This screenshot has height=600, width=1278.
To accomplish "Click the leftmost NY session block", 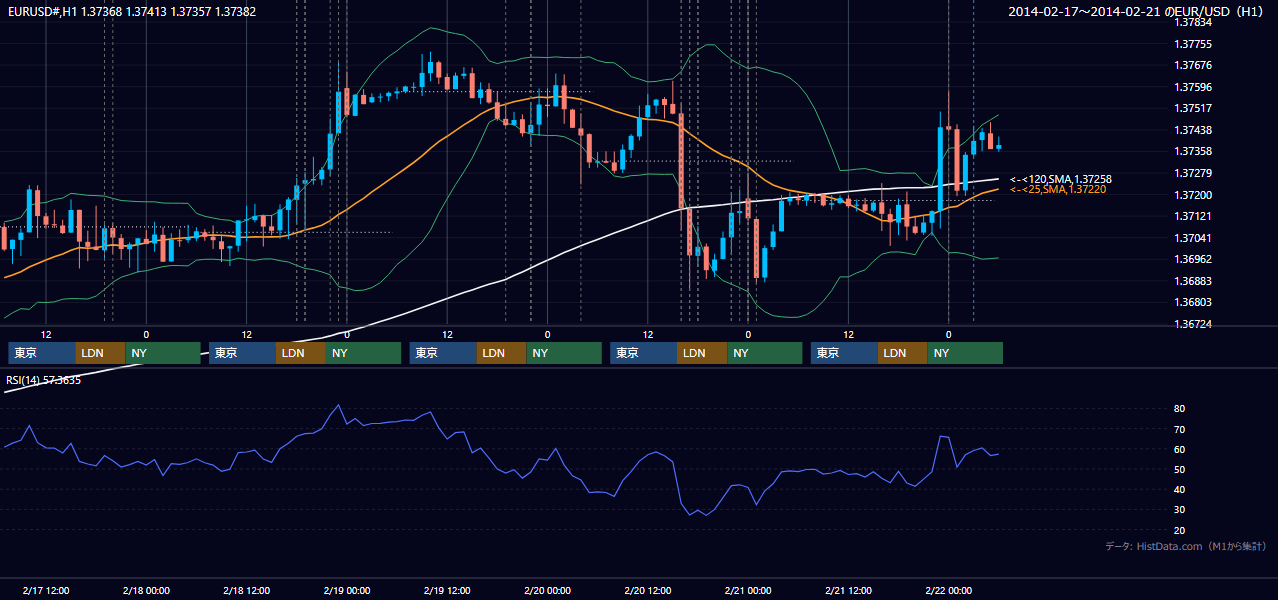I will pyautogui.click(x=163, y=353).
